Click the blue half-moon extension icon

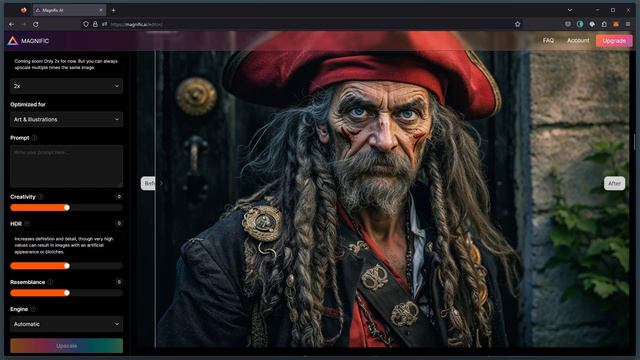click(x=580, y=24)
